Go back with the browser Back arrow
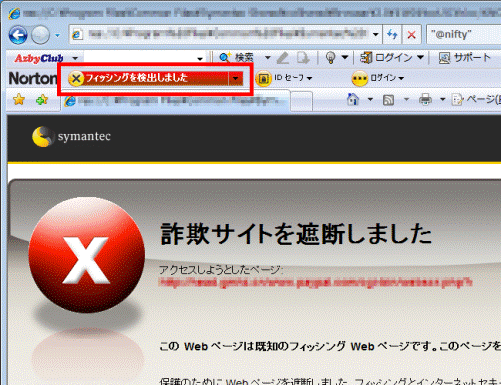501x385 pixels. (x=18, y=35)
